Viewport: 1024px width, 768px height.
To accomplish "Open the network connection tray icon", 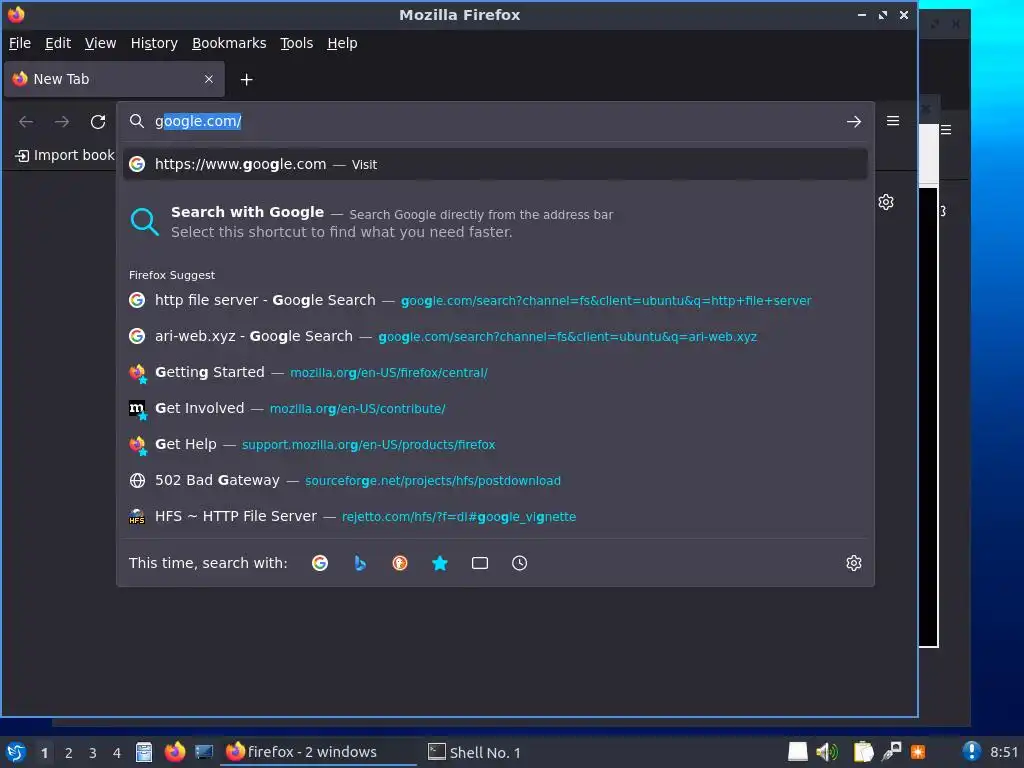I will (x=891, y=752).
